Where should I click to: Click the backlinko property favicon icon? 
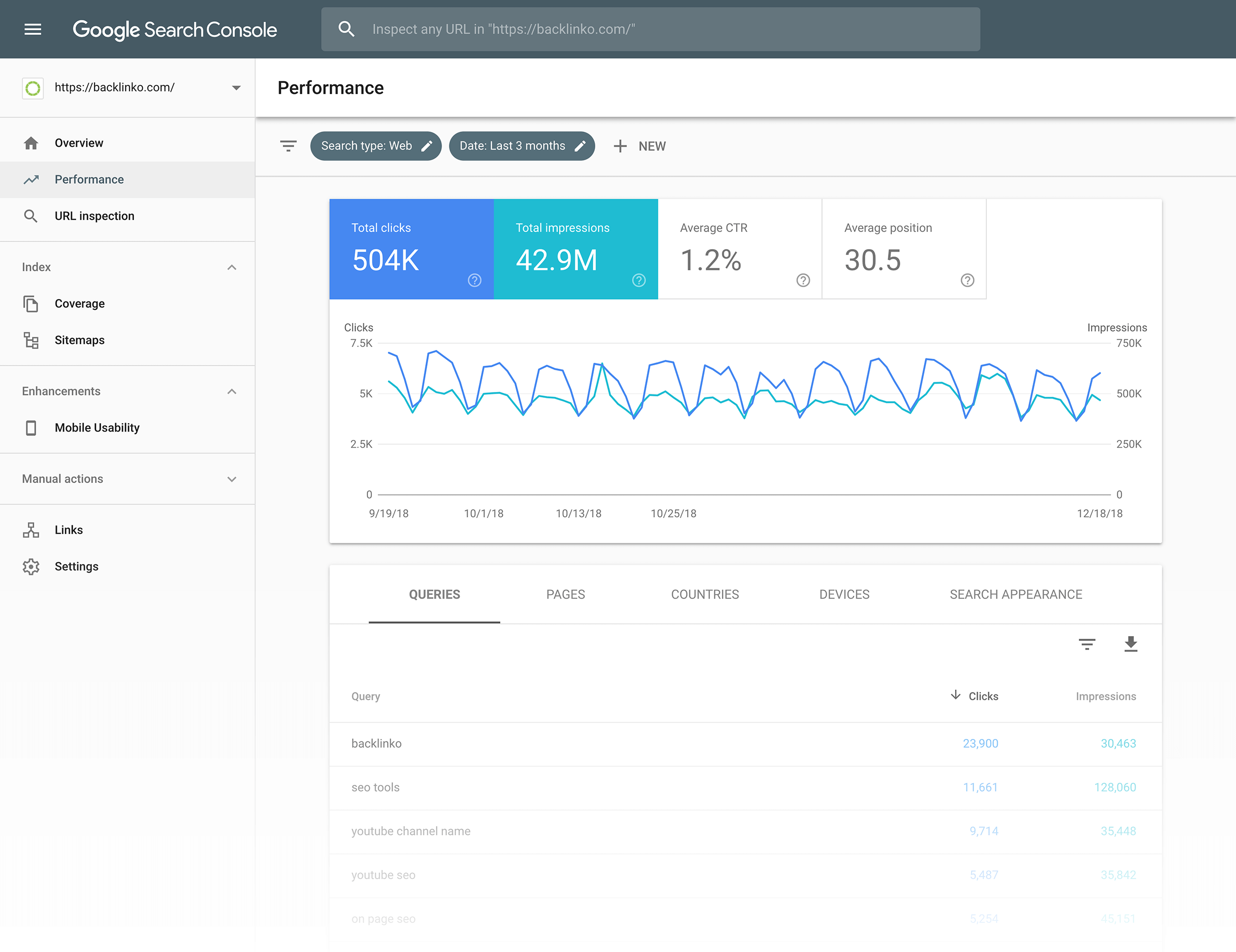click(x=33, y=88)
